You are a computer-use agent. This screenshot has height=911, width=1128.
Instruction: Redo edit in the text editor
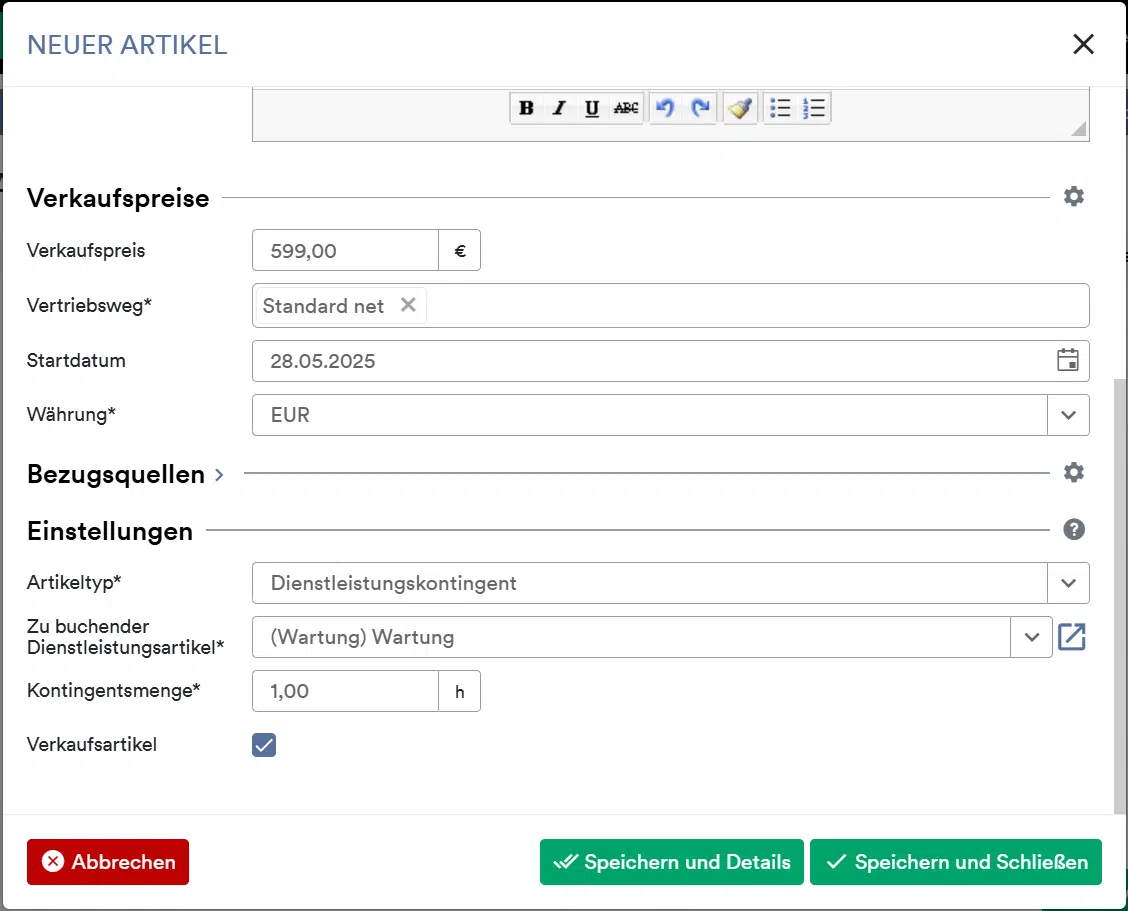click(700, 108)
